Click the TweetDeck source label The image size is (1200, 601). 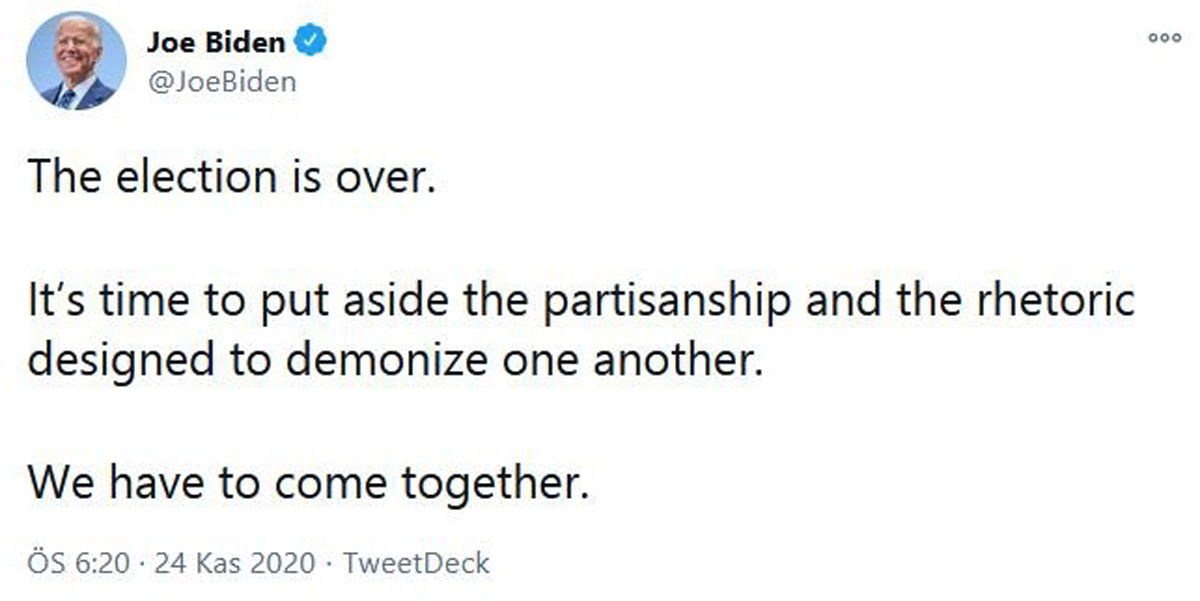point(416,563)
